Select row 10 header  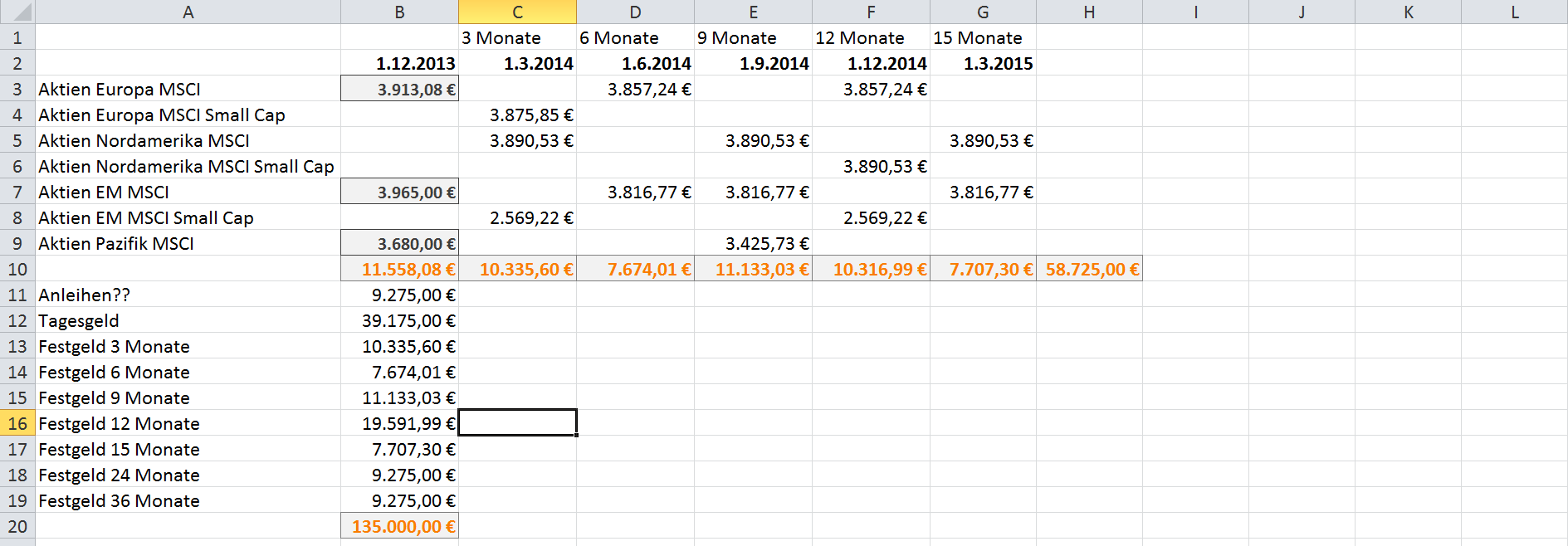tap(17, 269)
